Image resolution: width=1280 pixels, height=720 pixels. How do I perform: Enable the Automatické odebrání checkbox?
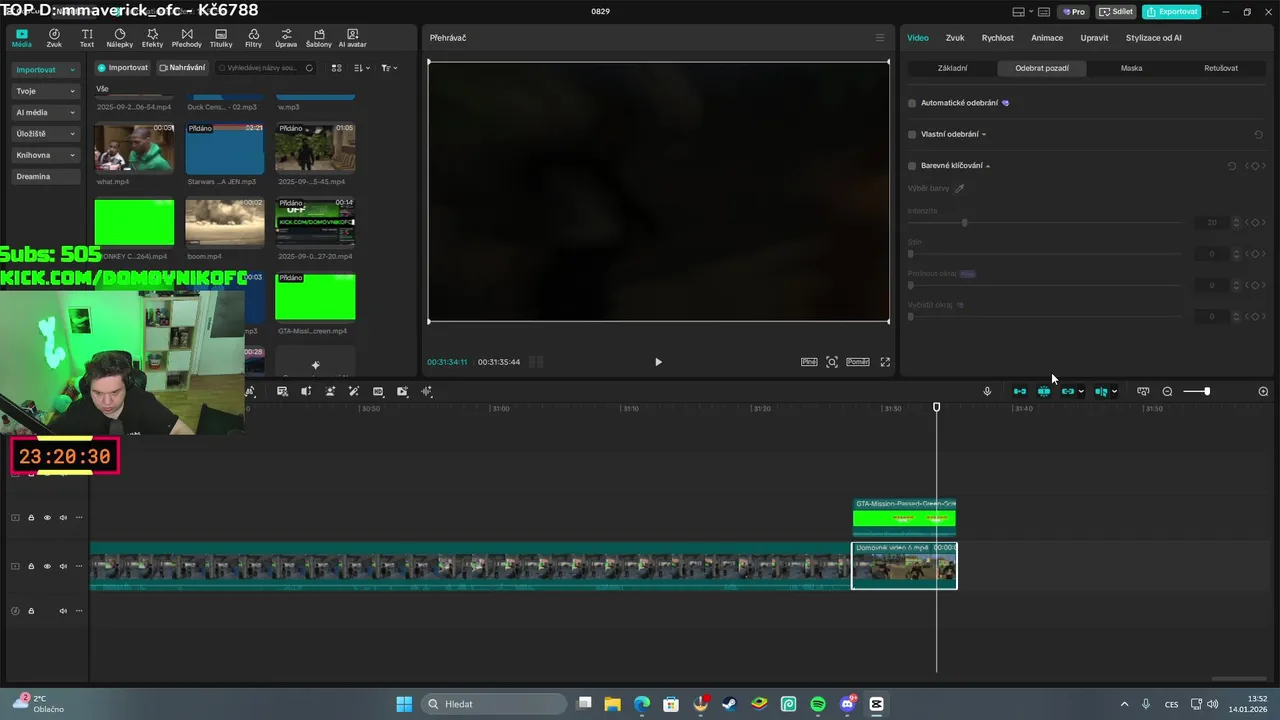click(912, 103)
